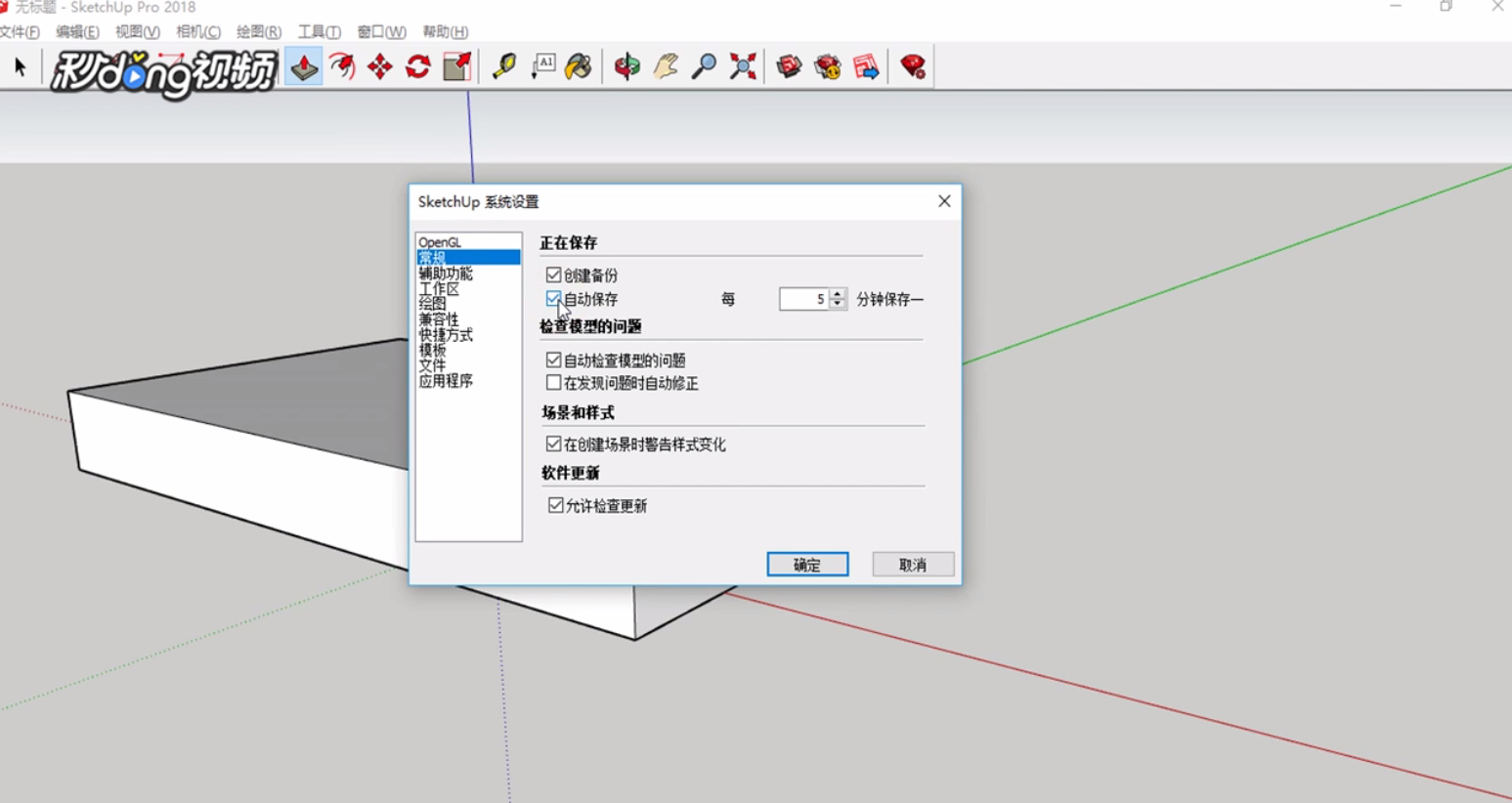Select OpenGL in the settings list

tap(441, 240)
